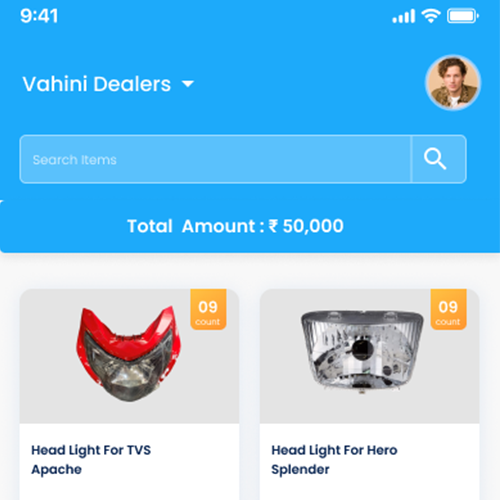This screenshot has height=500, width=500.
Task: Open the TVS Apache head light image
Action: click(x=128, y=354)
